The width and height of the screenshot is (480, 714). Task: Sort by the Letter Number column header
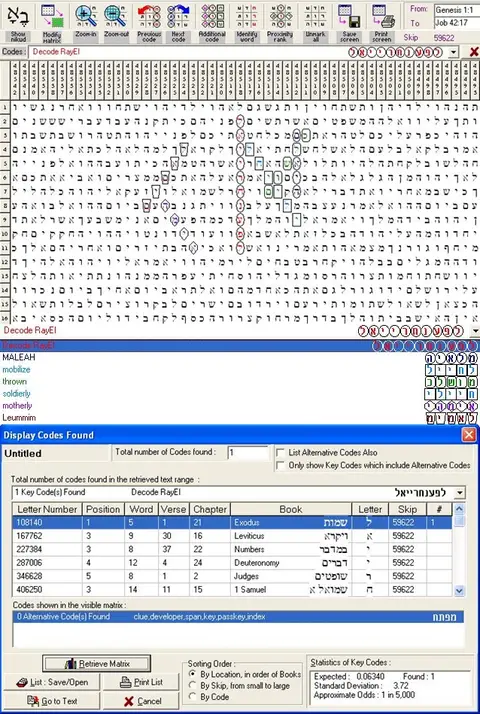tap(47, 509)
